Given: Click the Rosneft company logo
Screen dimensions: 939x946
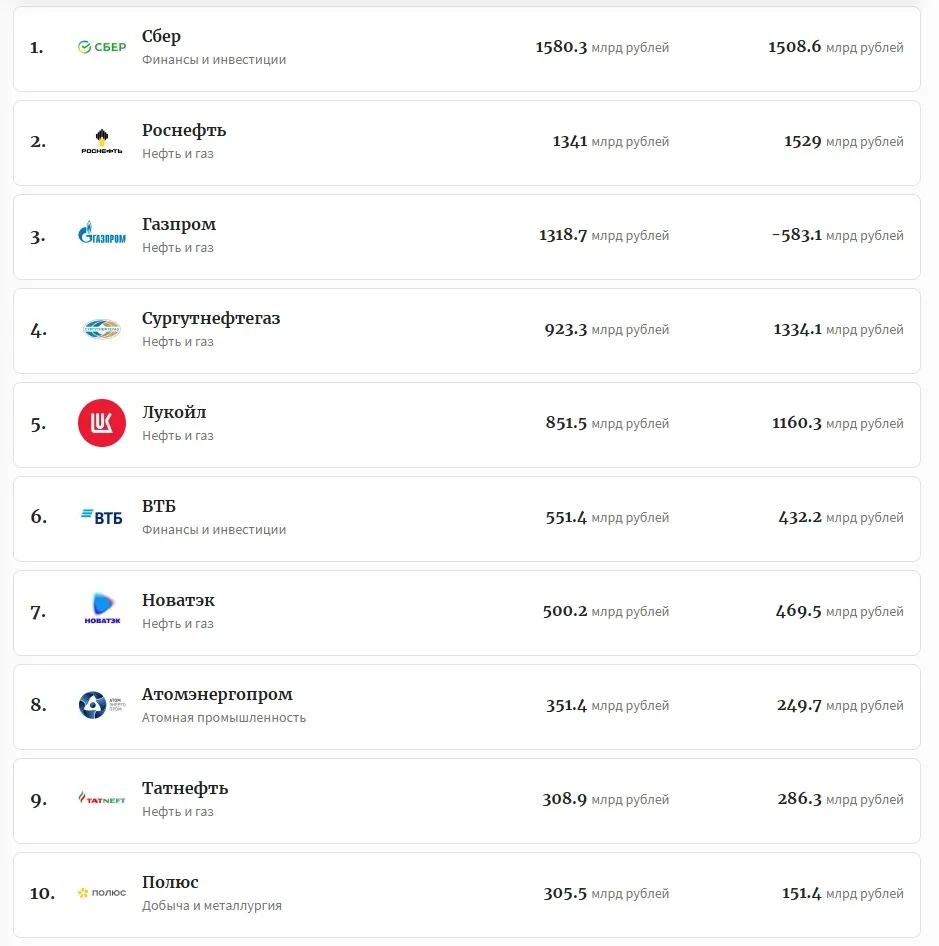Looking at the screenshot, I should [x=102, y=142].
